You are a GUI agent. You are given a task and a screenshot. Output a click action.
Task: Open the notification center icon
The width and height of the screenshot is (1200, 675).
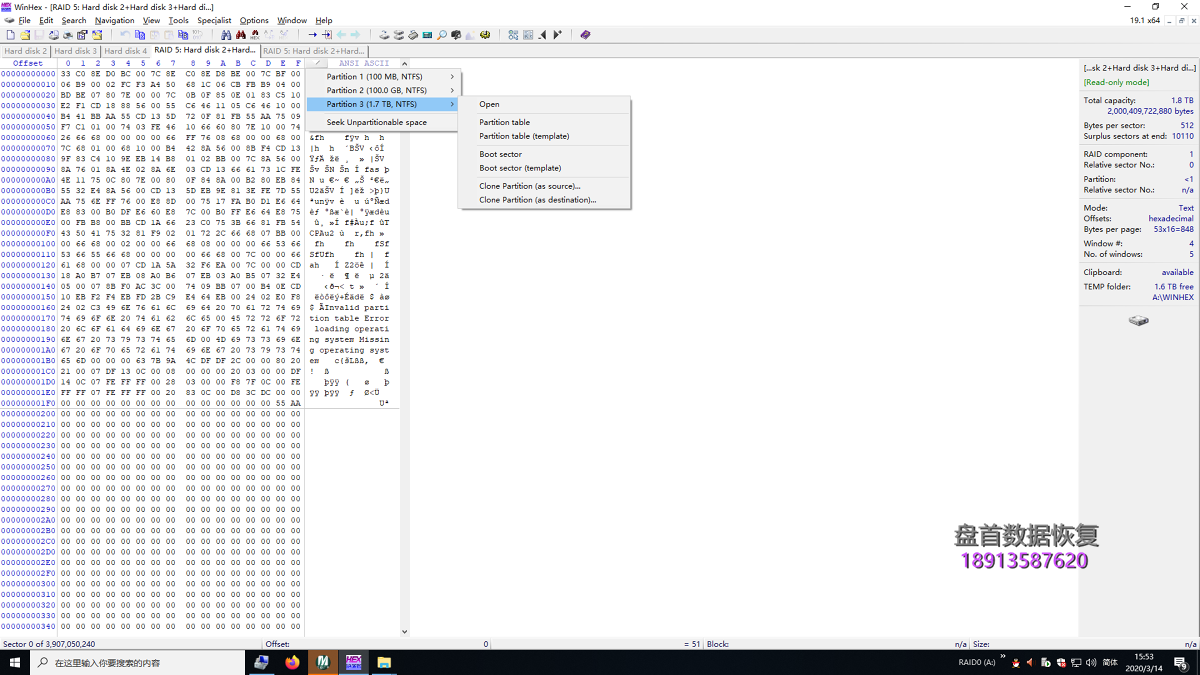pos(1180,662)
